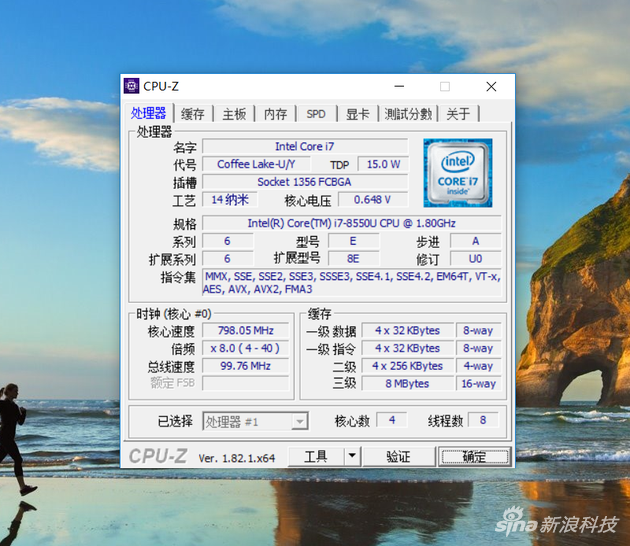Go to the 关于 tab
Image resolution: width=630 pixels, height=546 pixels.
[x=458, y=114]
